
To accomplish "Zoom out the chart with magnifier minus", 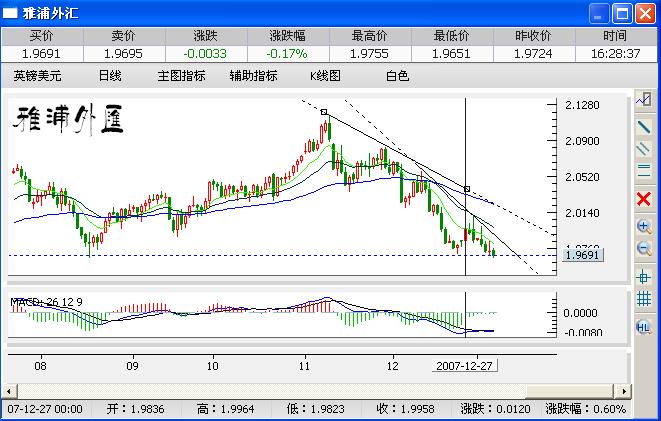I will point(644,248).
